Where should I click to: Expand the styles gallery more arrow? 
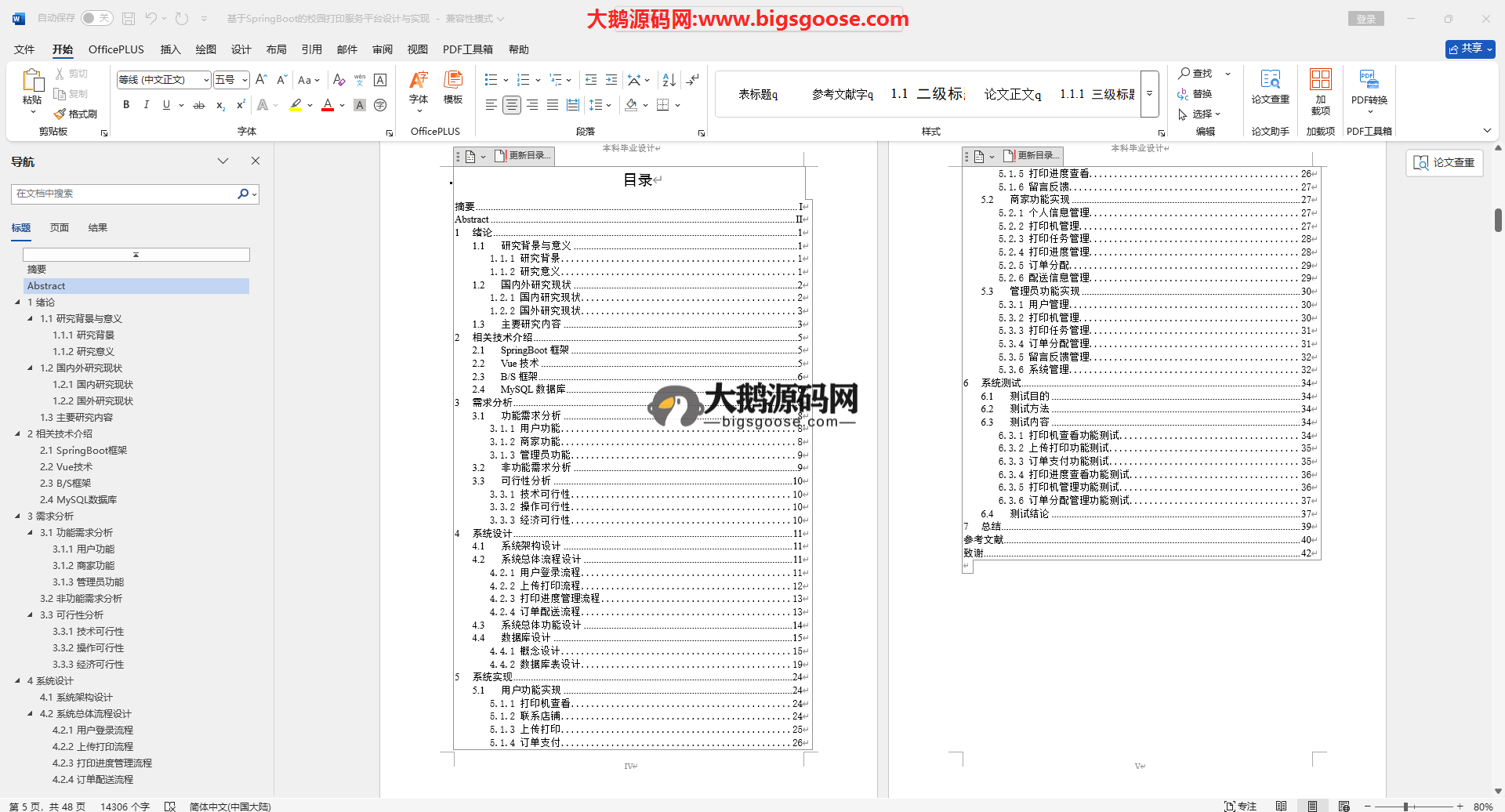coord(1149,94)
